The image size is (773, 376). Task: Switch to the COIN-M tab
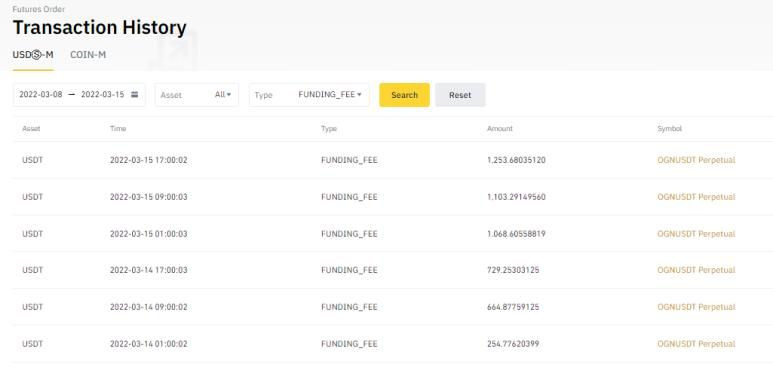[88, 55]
